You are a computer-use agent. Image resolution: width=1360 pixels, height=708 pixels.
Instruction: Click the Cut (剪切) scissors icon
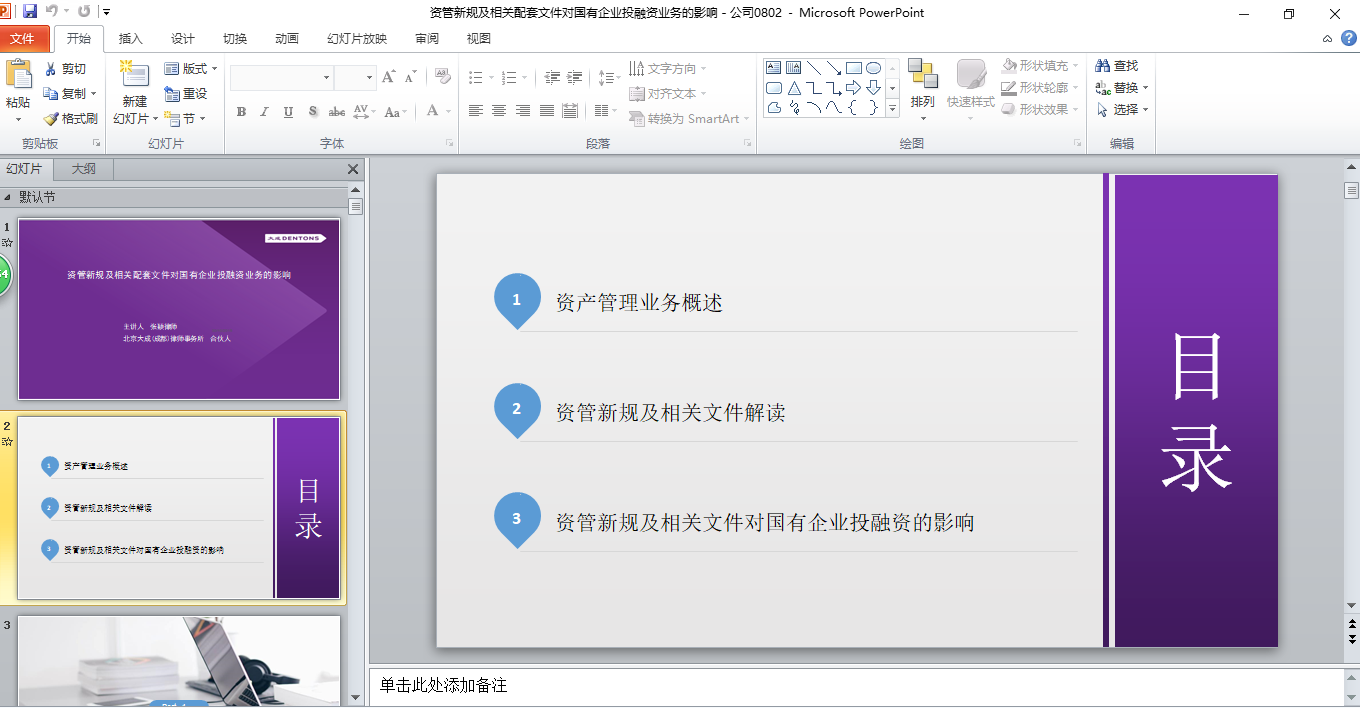coord(51,69)
